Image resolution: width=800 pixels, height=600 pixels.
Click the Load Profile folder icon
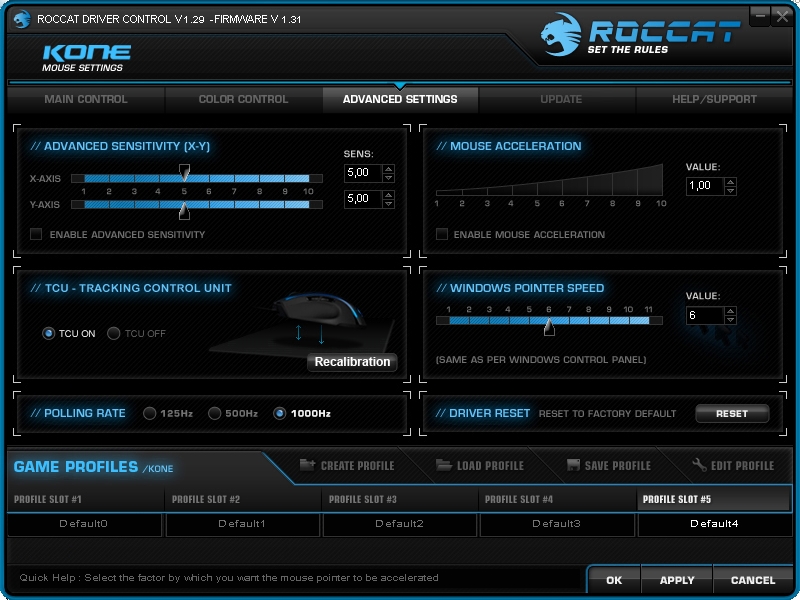pyautogui.click(x=444, y=465)
